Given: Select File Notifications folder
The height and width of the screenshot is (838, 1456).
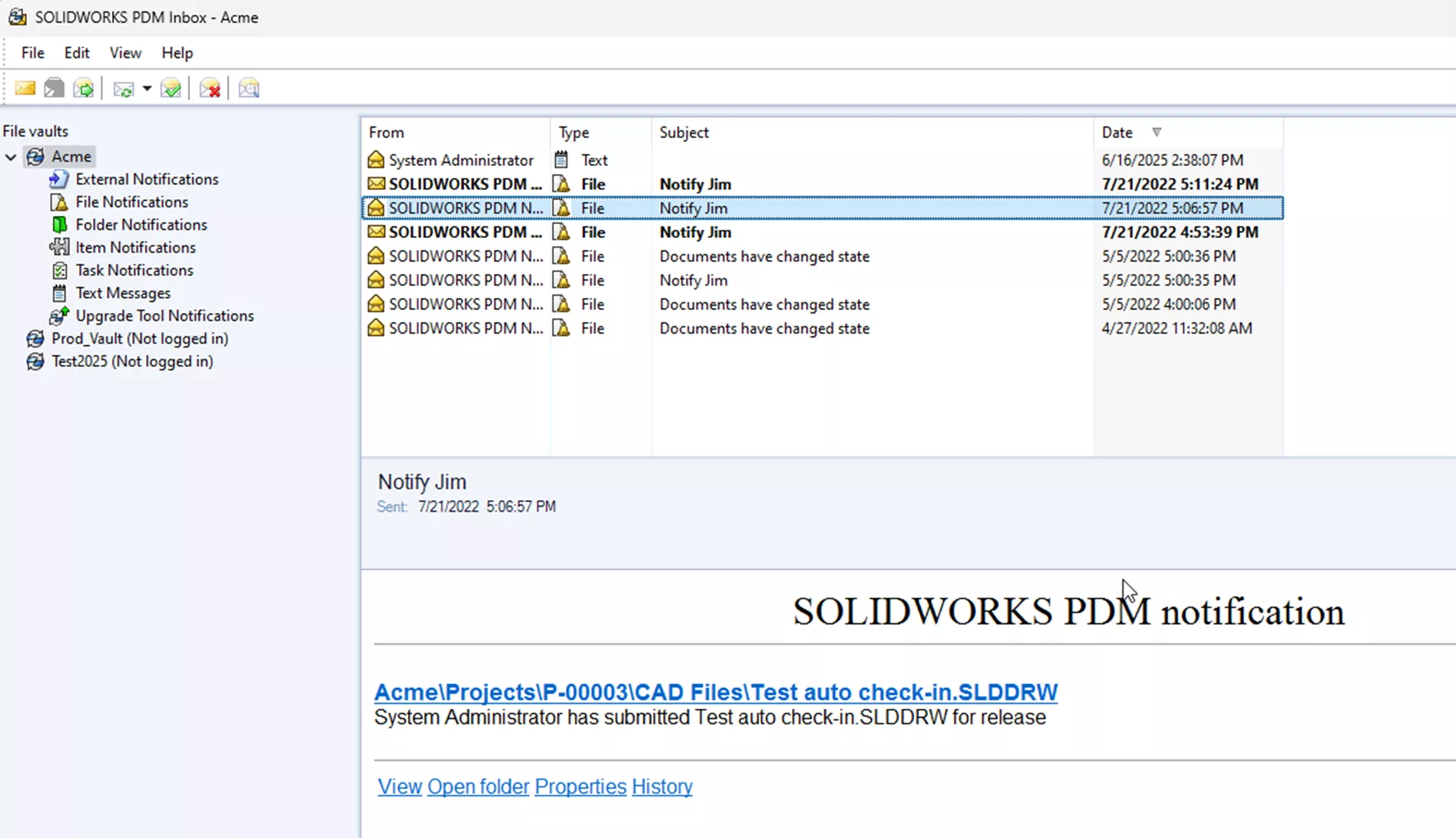Looking at the screenshot, I should [132, 202].
